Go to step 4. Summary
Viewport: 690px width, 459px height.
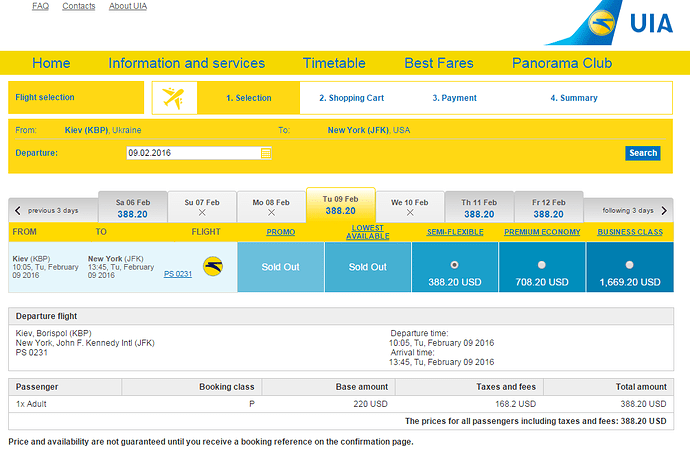[574, 98]
